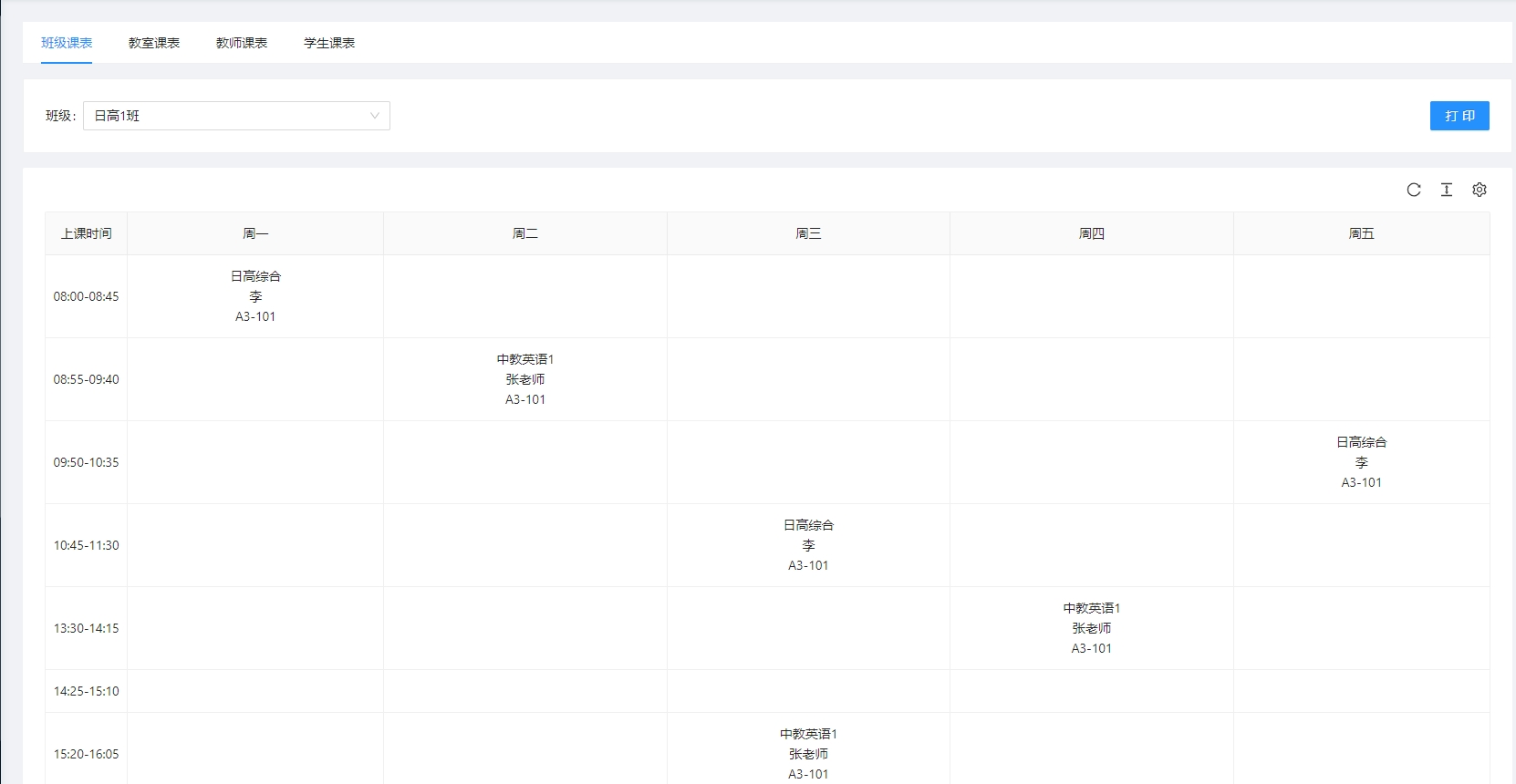Click the 周三 column header
This screenshot has width=1516, height=784.
808,233
